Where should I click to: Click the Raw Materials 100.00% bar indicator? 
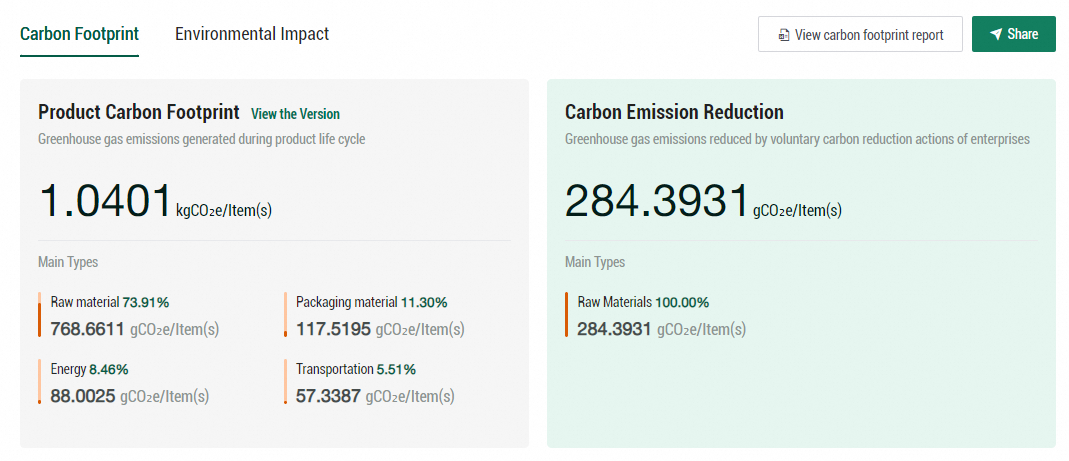(566, 314)
